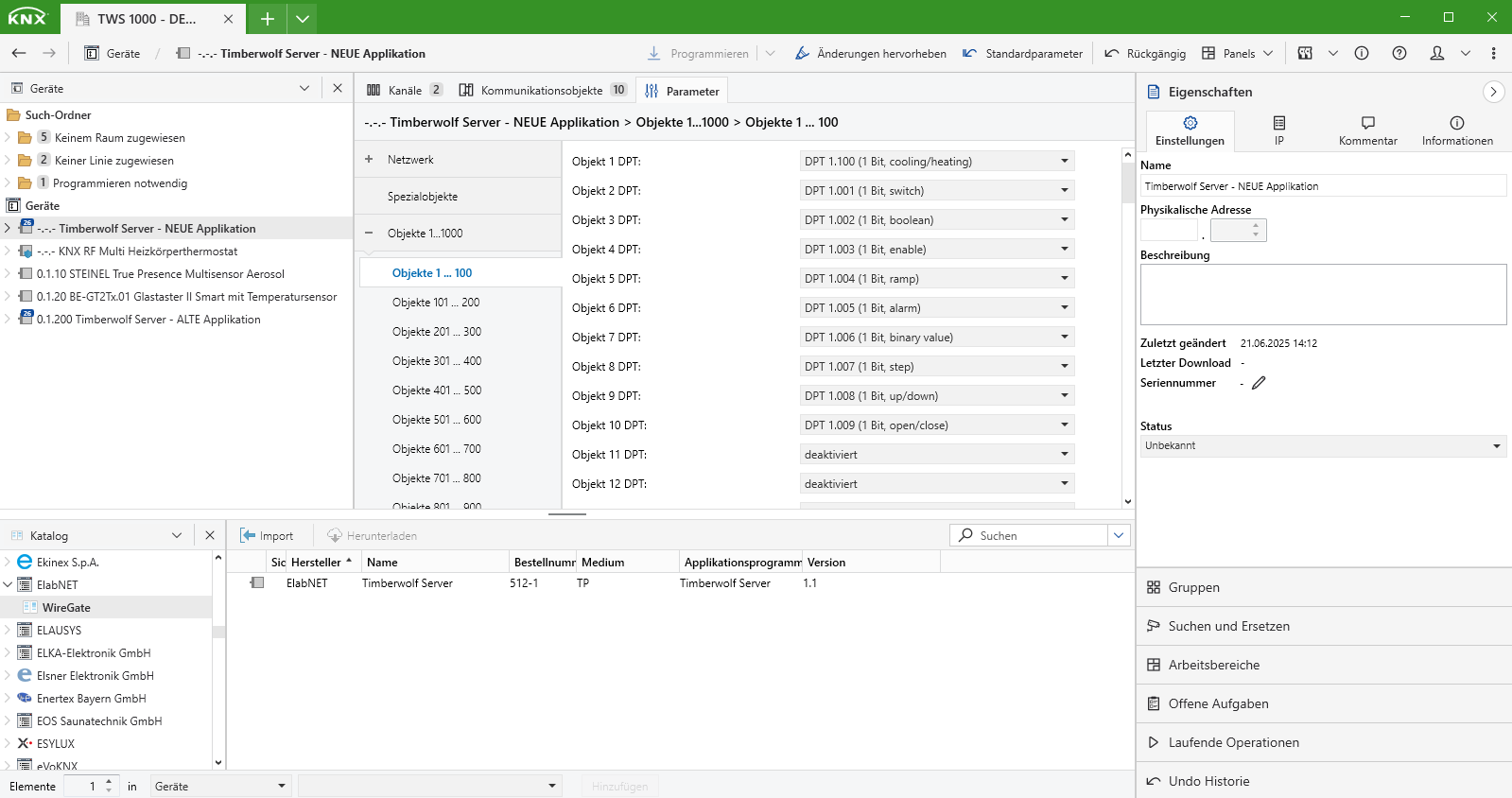The height and width of the screenshot is (798, 1512).
Task: Increase the Elemente count stepper
Action: click(109, 782)
